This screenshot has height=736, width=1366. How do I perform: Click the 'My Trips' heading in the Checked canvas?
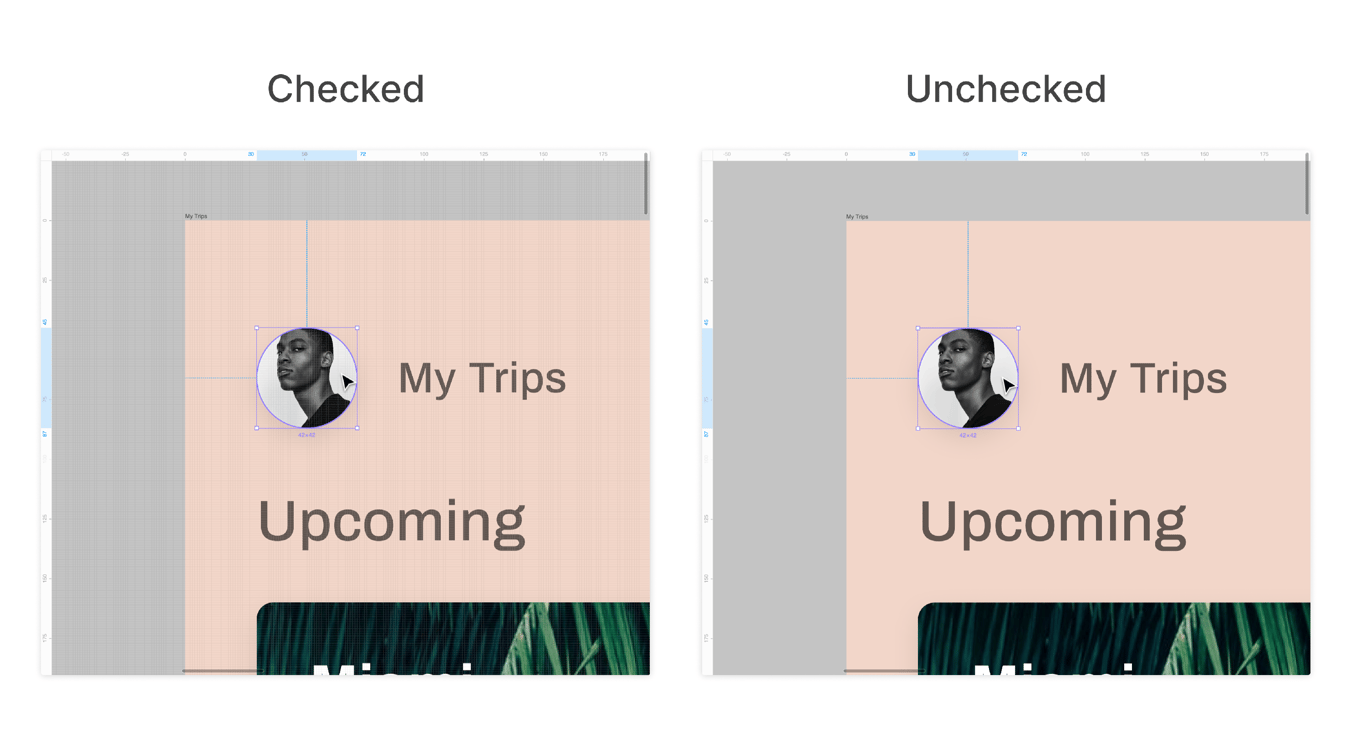pyautogui.click(x=482, y=378)
